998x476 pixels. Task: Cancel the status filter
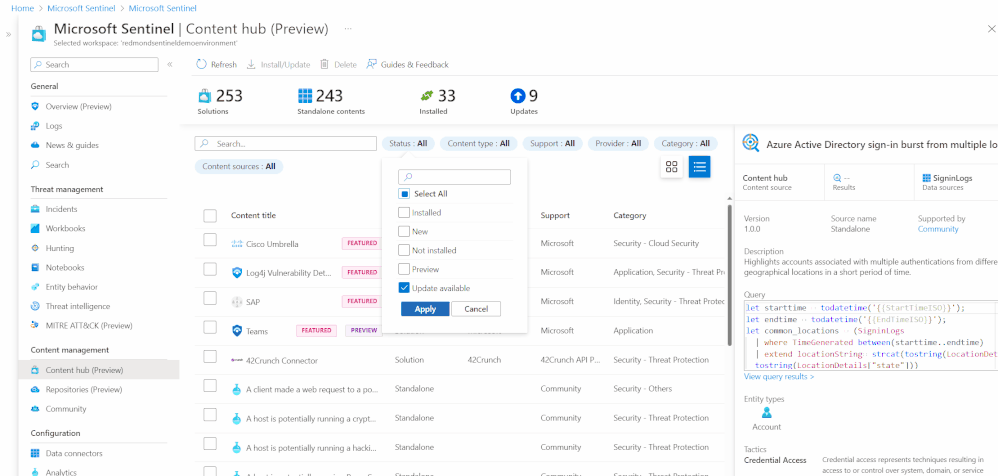click(x=476, y=309)
